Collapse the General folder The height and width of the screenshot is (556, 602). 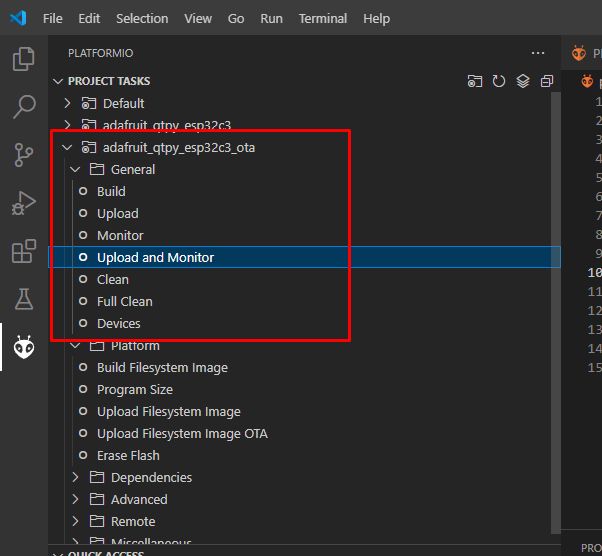coord(75,169)
